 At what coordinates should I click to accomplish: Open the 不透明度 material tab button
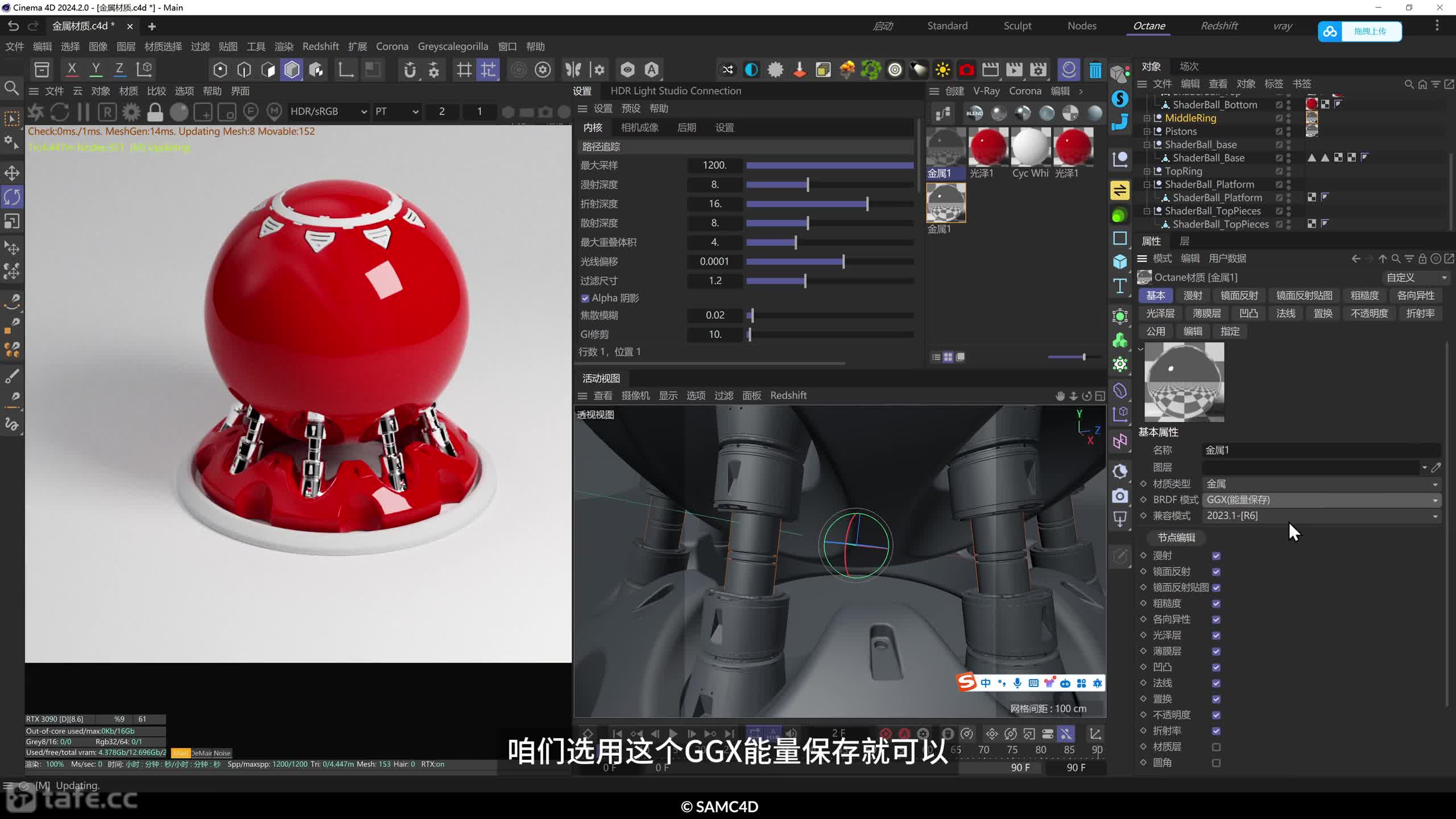tap(1369, 313)
